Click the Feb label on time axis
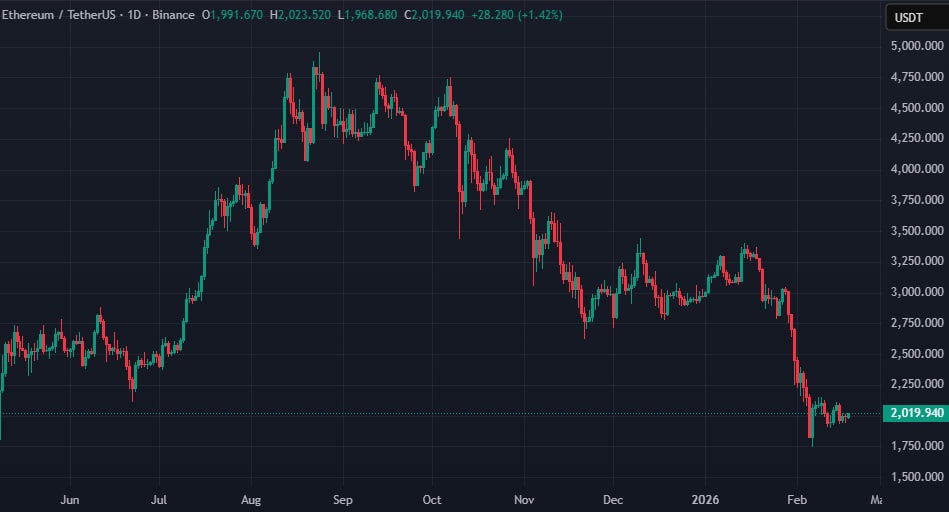Screen dimensions: 949x512 [x=796, y=500]
